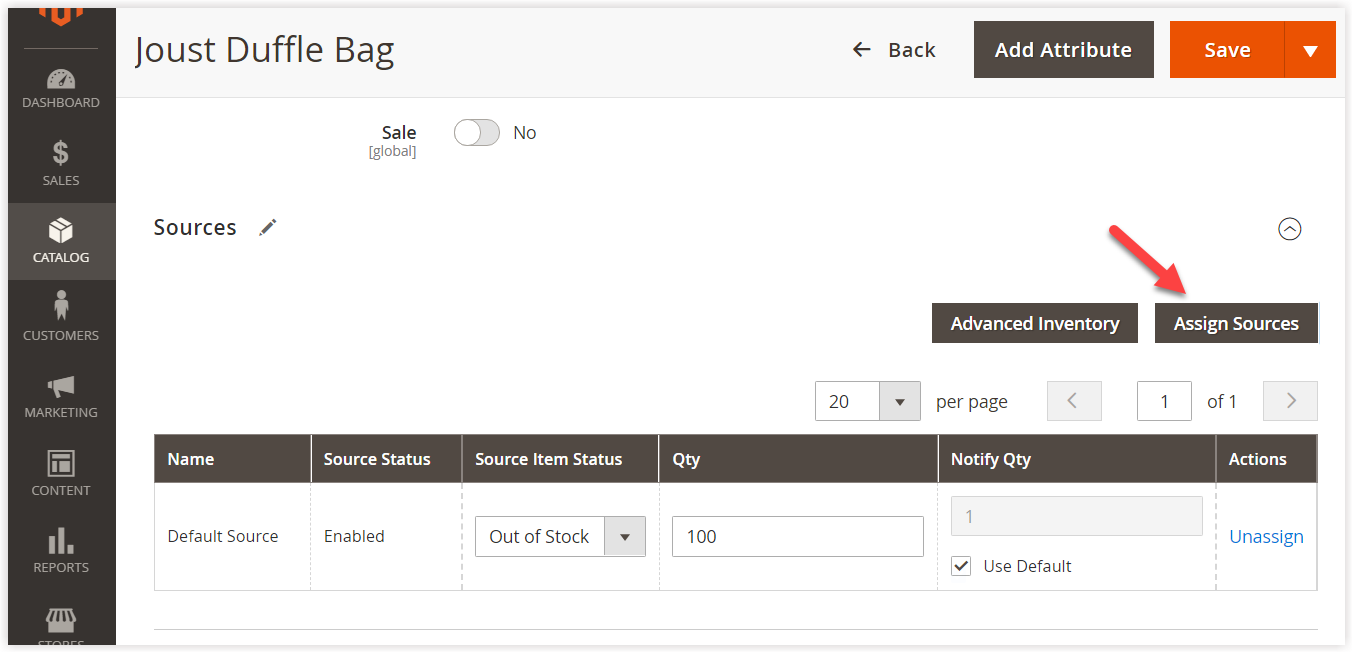Unassign the Default Source
Viewport: 1353px width, 653px height.
(1266, 536)
